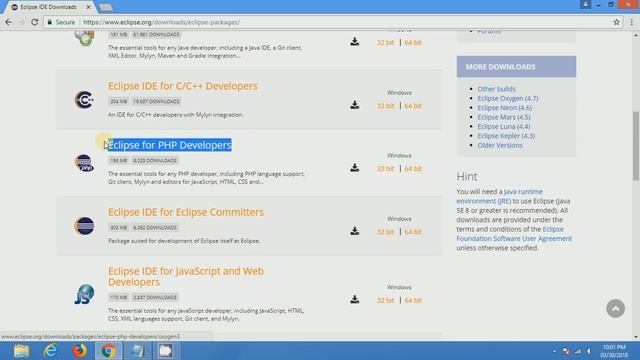
Task: Open Eclipse for PHP Developers title link
Action: click(170, 145)
